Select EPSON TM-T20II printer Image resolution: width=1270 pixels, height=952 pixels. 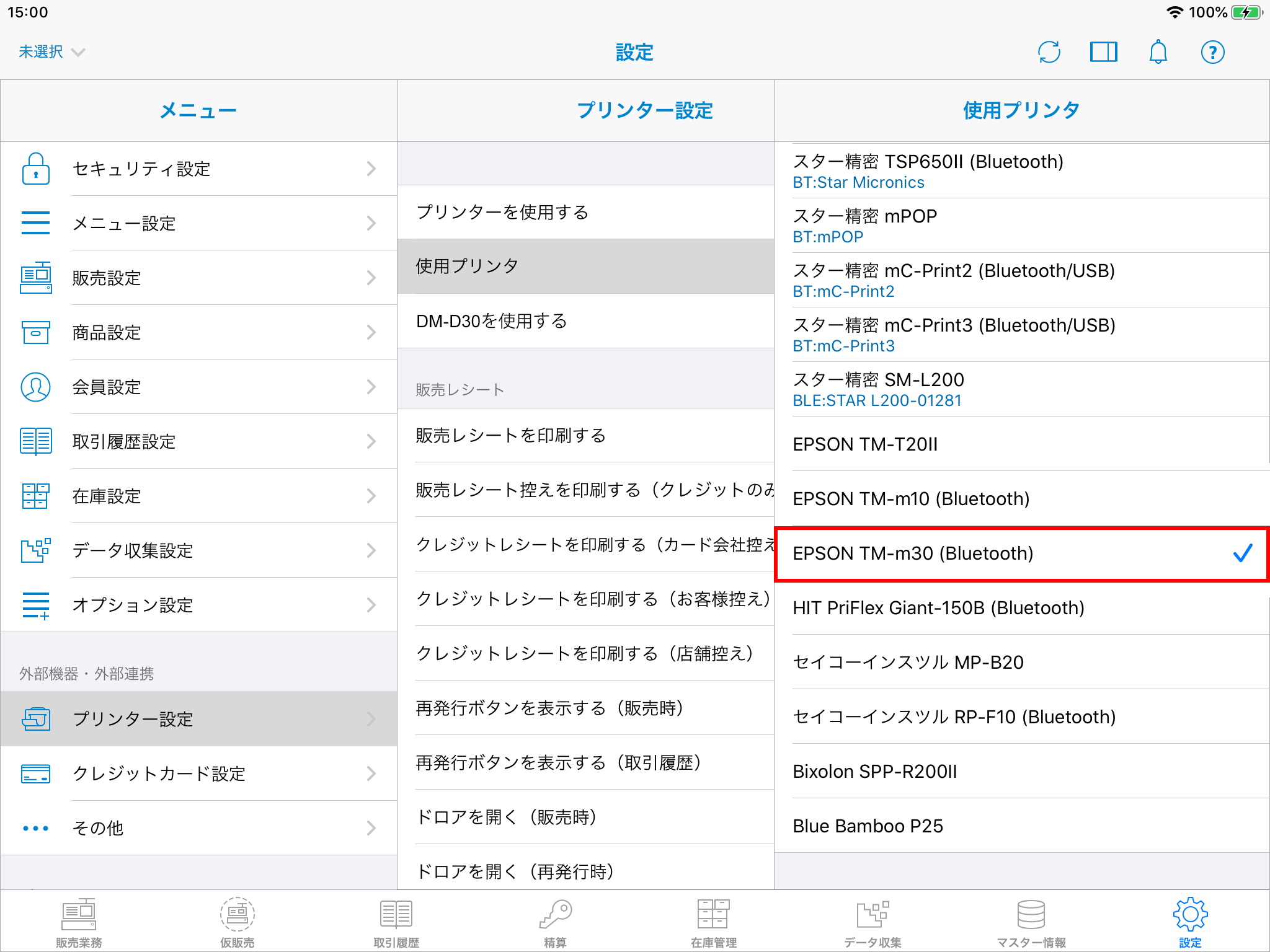(1022, 444)
